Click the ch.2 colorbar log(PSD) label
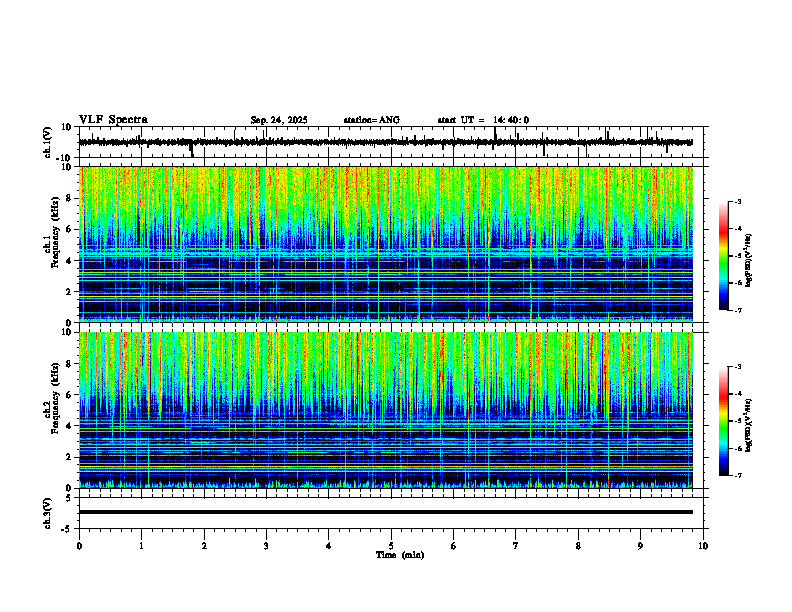792x612 pixels. [748, 425]
